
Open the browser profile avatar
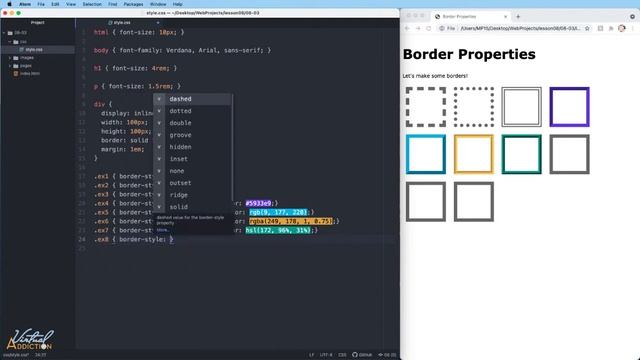click(622, 29)
